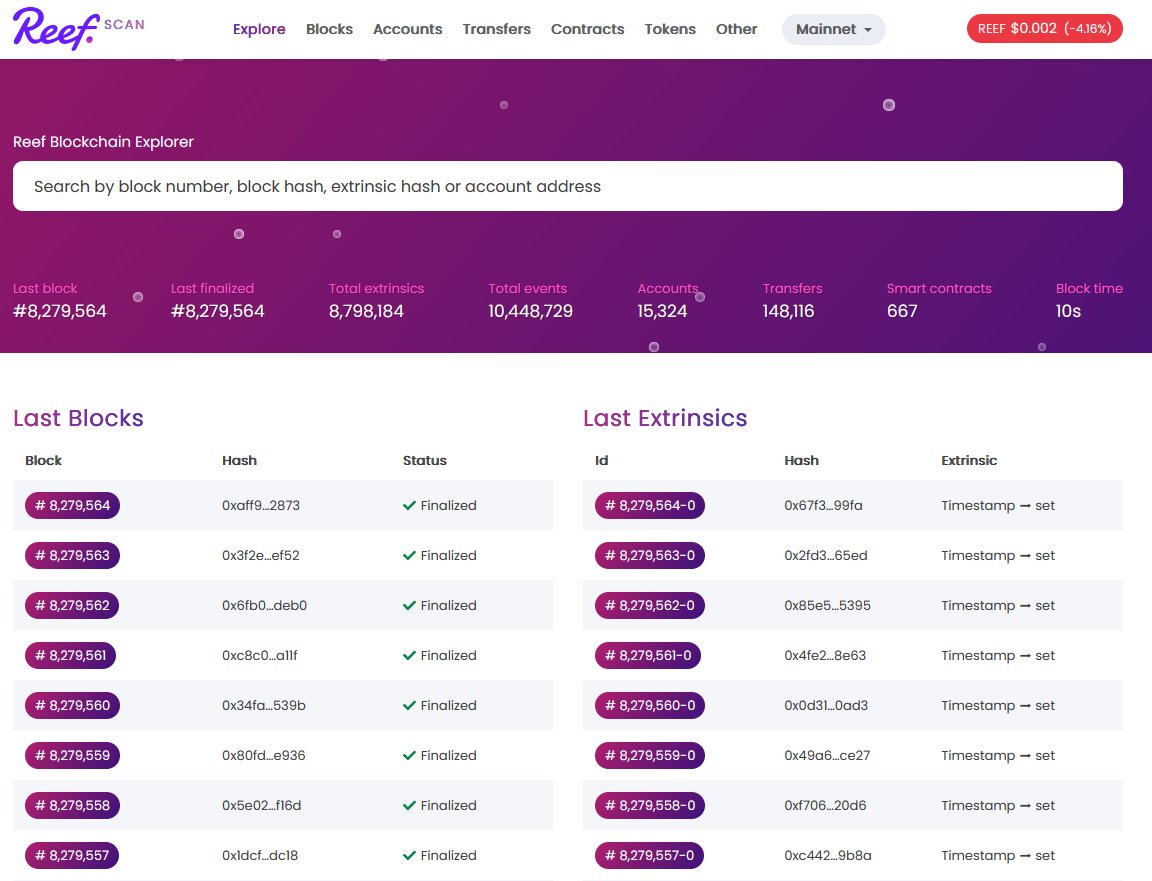The width and height of the screenshot is (1152, 881).
Task: Click the Reef Scan logo
Action: pos(79,29)
